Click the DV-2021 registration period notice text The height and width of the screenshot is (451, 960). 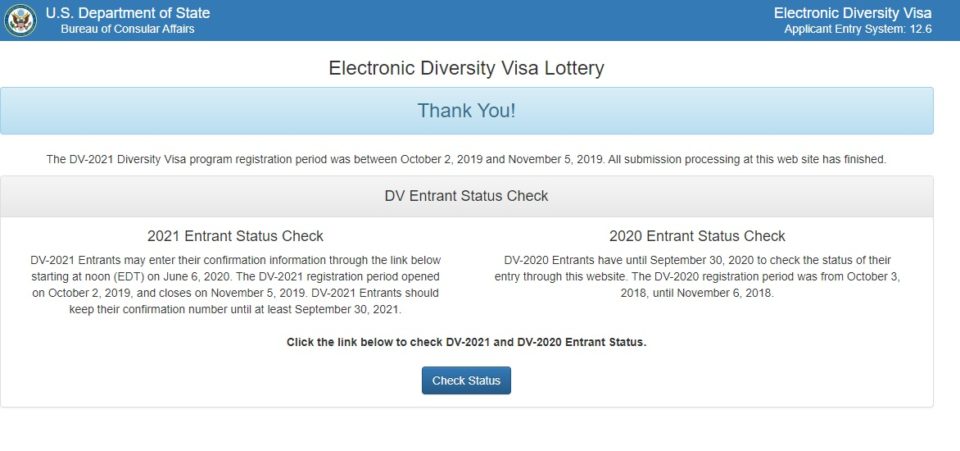tap(466, 159)
